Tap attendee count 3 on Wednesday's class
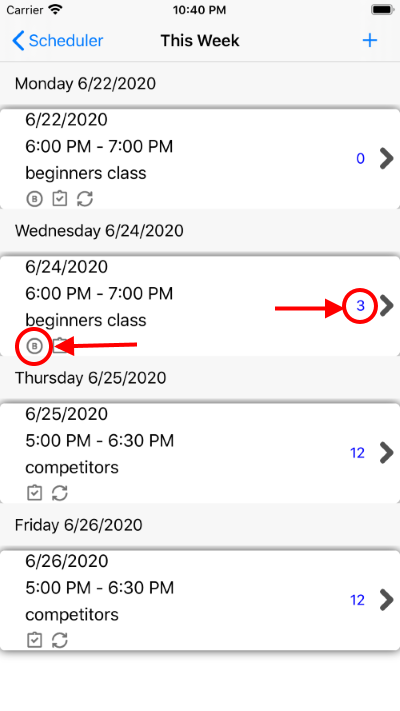This screenshot has height=711, width=400. [360, 306]
